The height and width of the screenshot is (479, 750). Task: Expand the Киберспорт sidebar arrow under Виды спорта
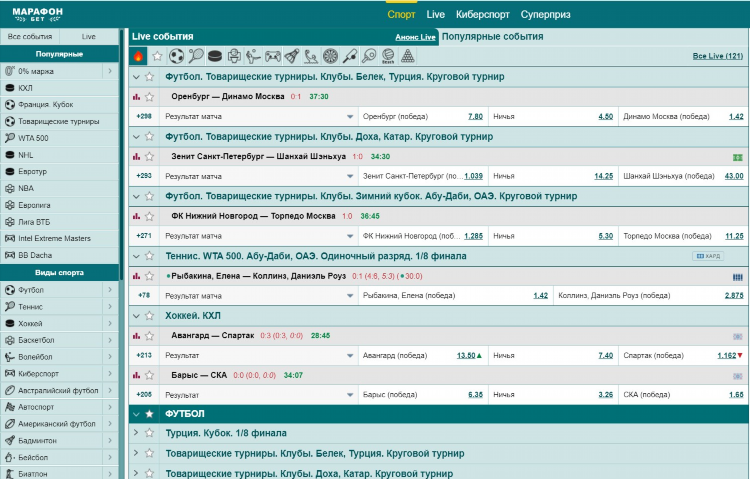click(110, 374)
